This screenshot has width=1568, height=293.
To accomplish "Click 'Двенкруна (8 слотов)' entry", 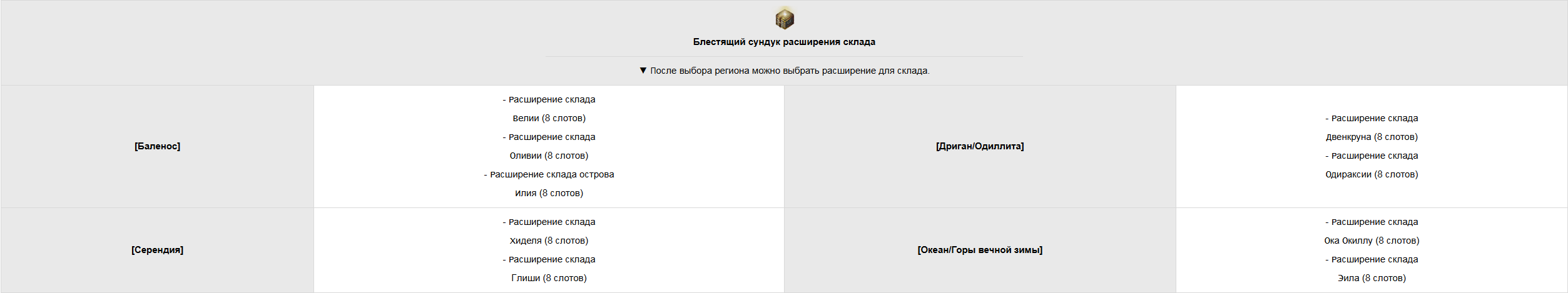I will (x=1372, y=137).
